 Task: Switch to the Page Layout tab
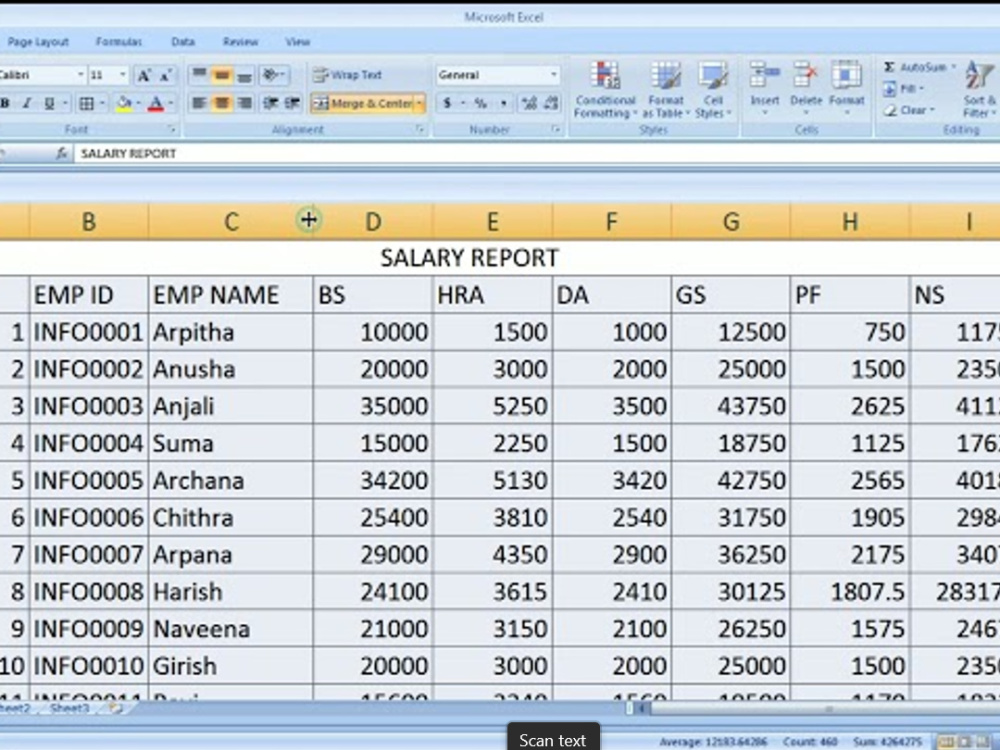point(38,42)
